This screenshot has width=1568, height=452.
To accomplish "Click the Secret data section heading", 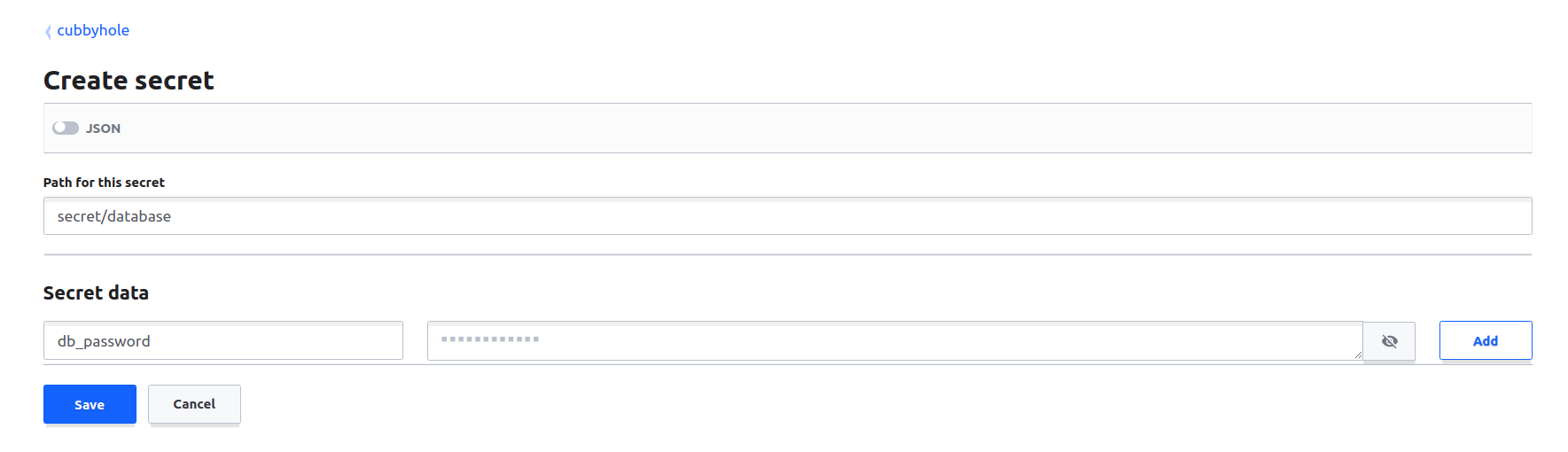I will pos(96,293).
